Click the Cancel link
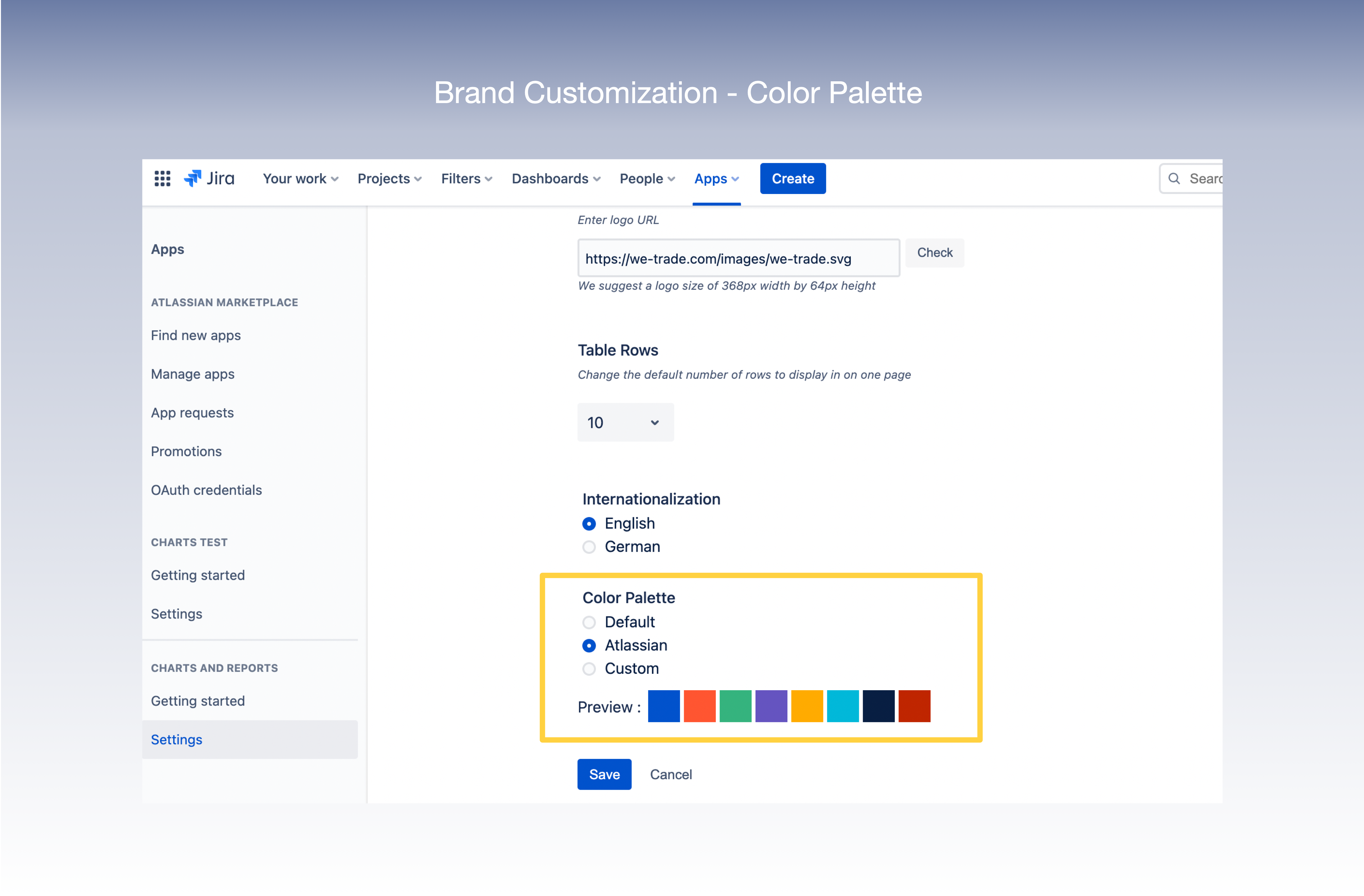 tap(671, 774)
